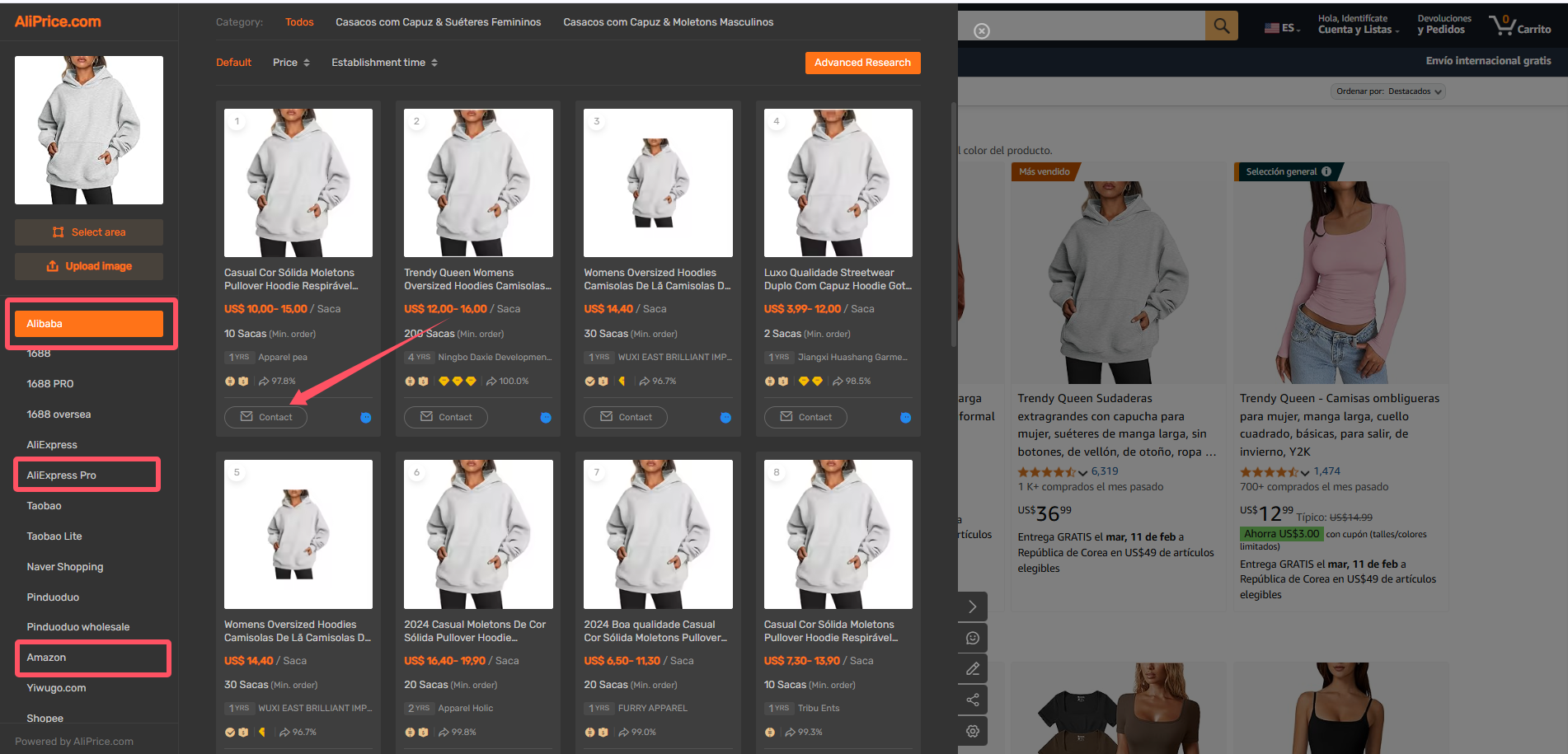Click the gold supplier badge on the Apparel pea card
Image resolution: width=1568 pixels, height=754 pixels.
tap(230, 382)
